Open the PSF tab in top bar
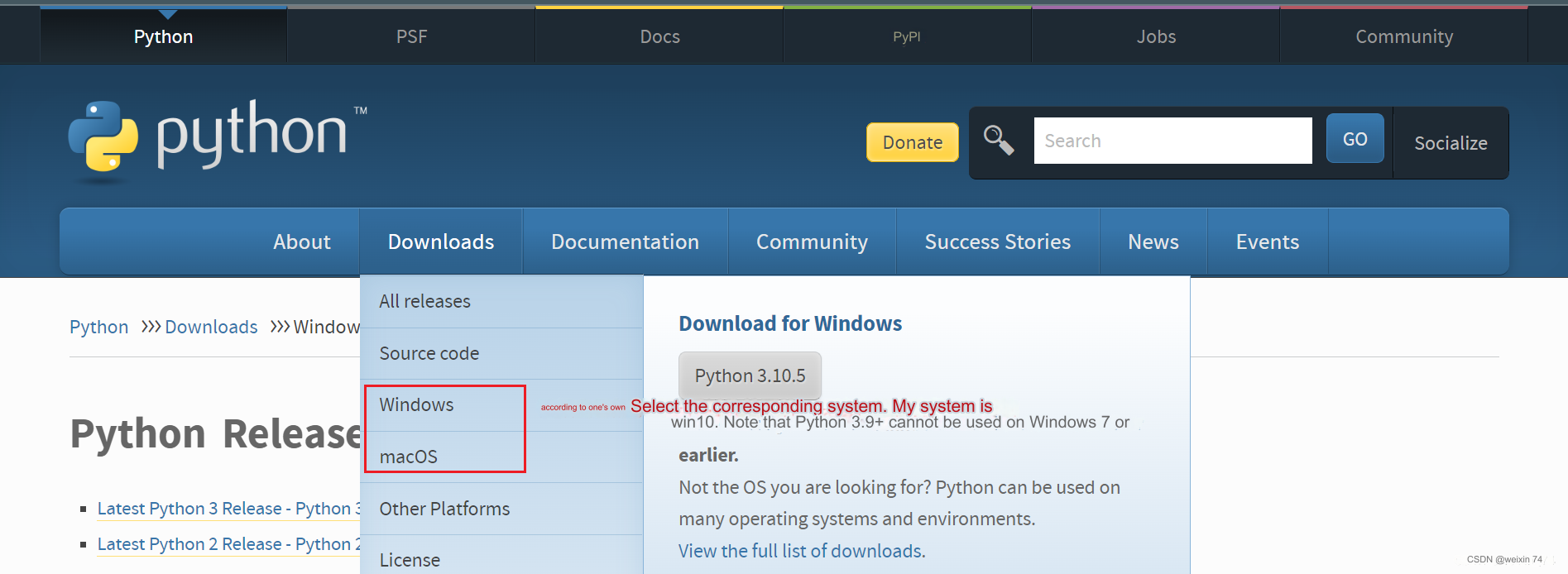 (411, 36)
